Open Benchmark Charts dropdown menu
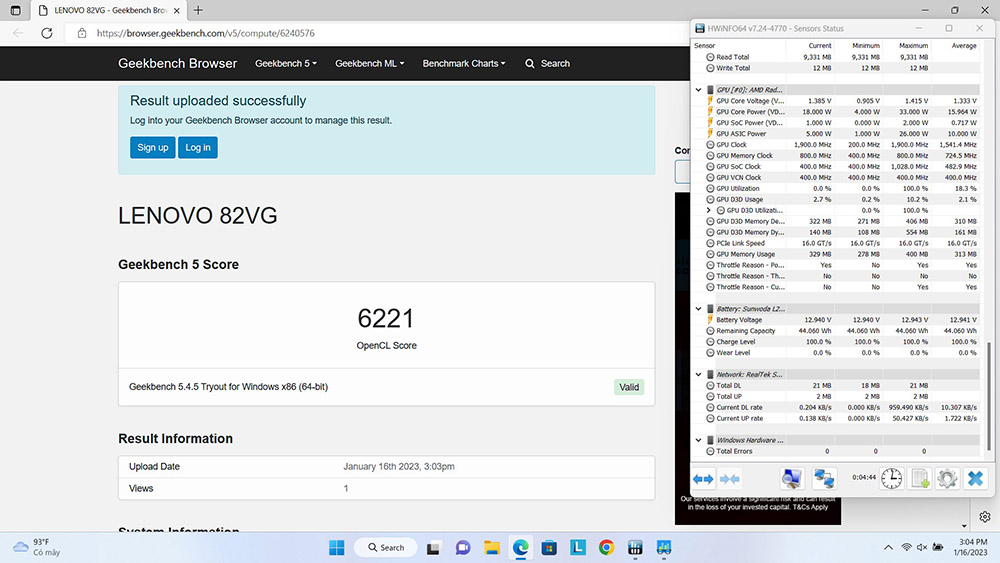This screenshot has height=563, width=1000. (x=464, y=63)
